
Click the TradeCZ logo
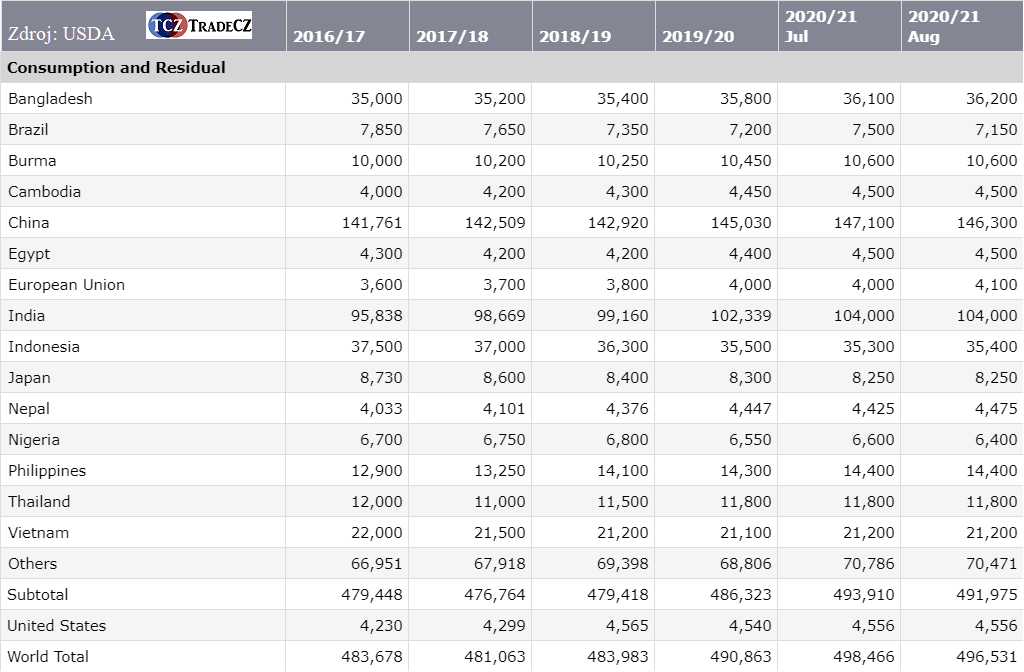pos(199,26)
